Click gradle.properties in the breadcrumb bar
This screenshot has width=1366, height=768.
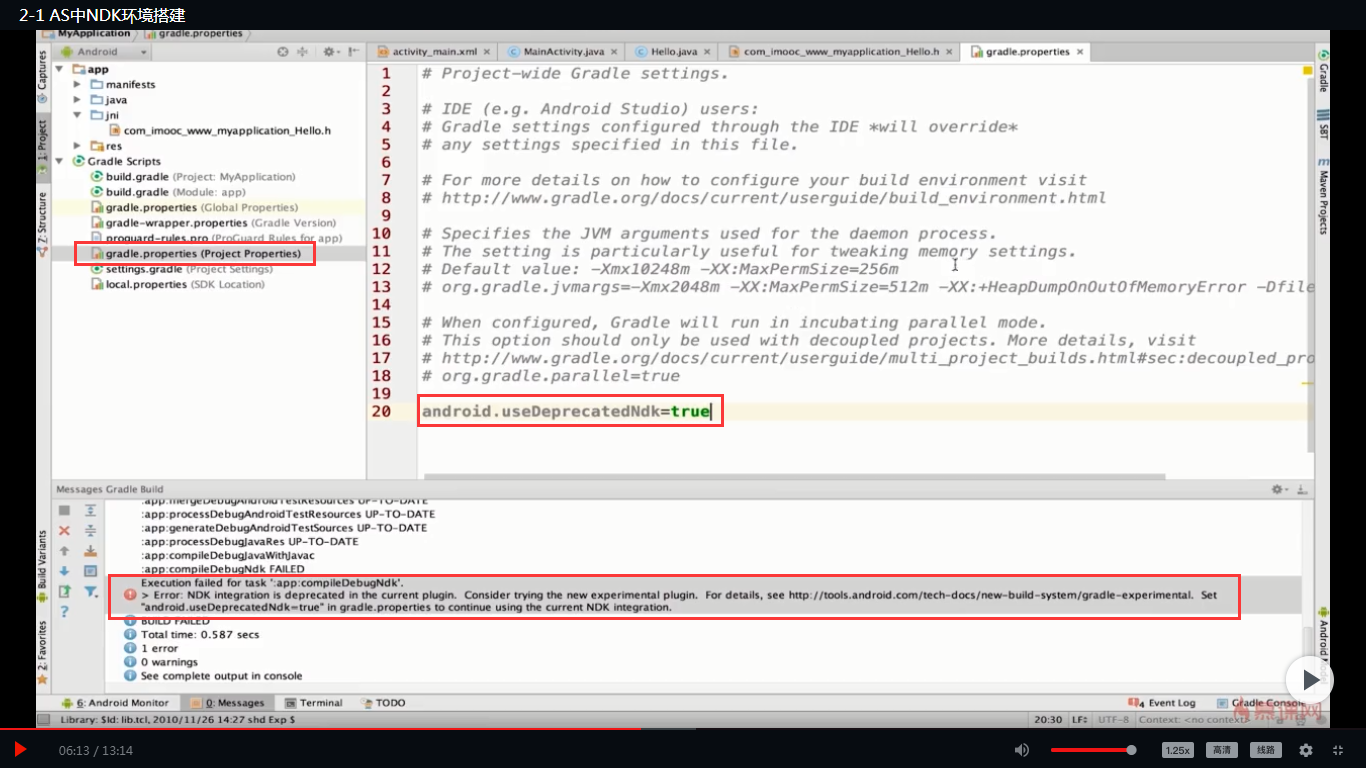pyautogui.click(x=200, y=34)
